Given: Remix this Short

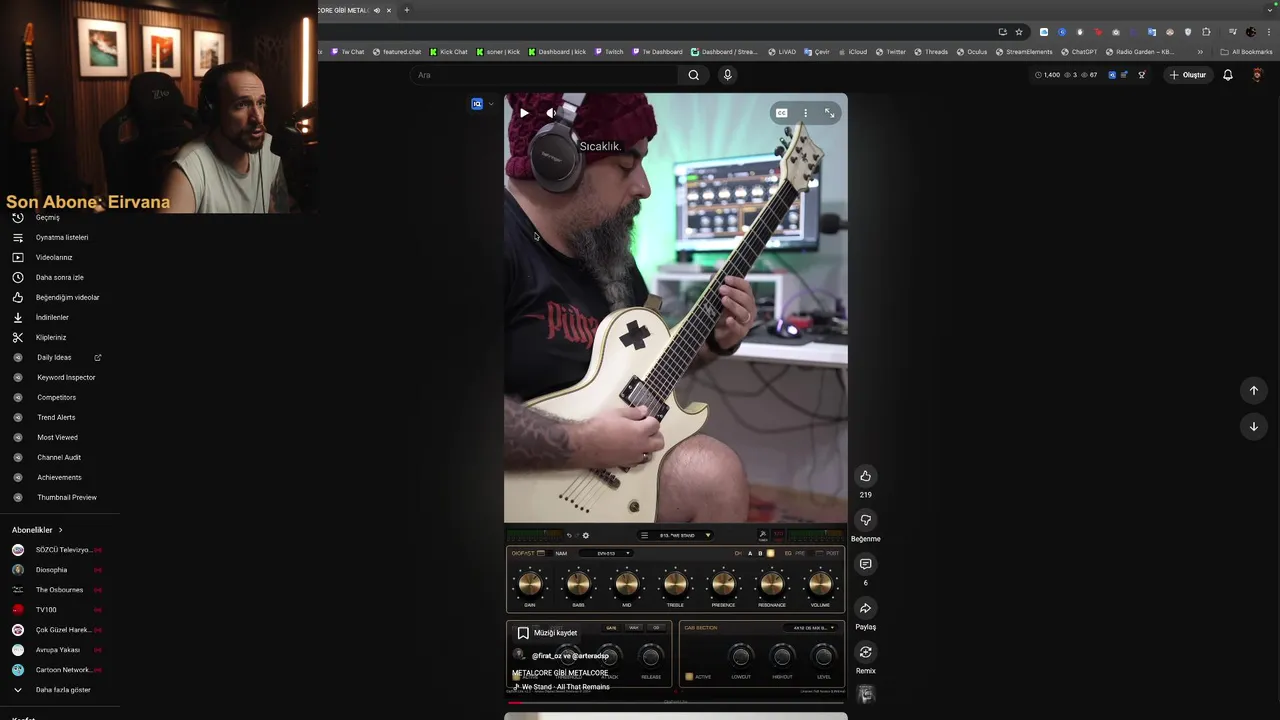Looking at the screenshot, I should point(865,652).
